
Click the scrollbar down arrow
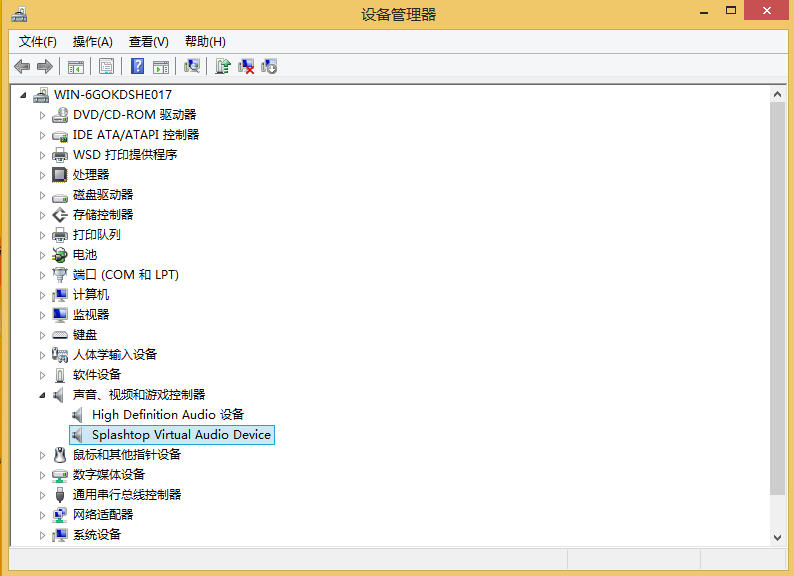point(777,537)
